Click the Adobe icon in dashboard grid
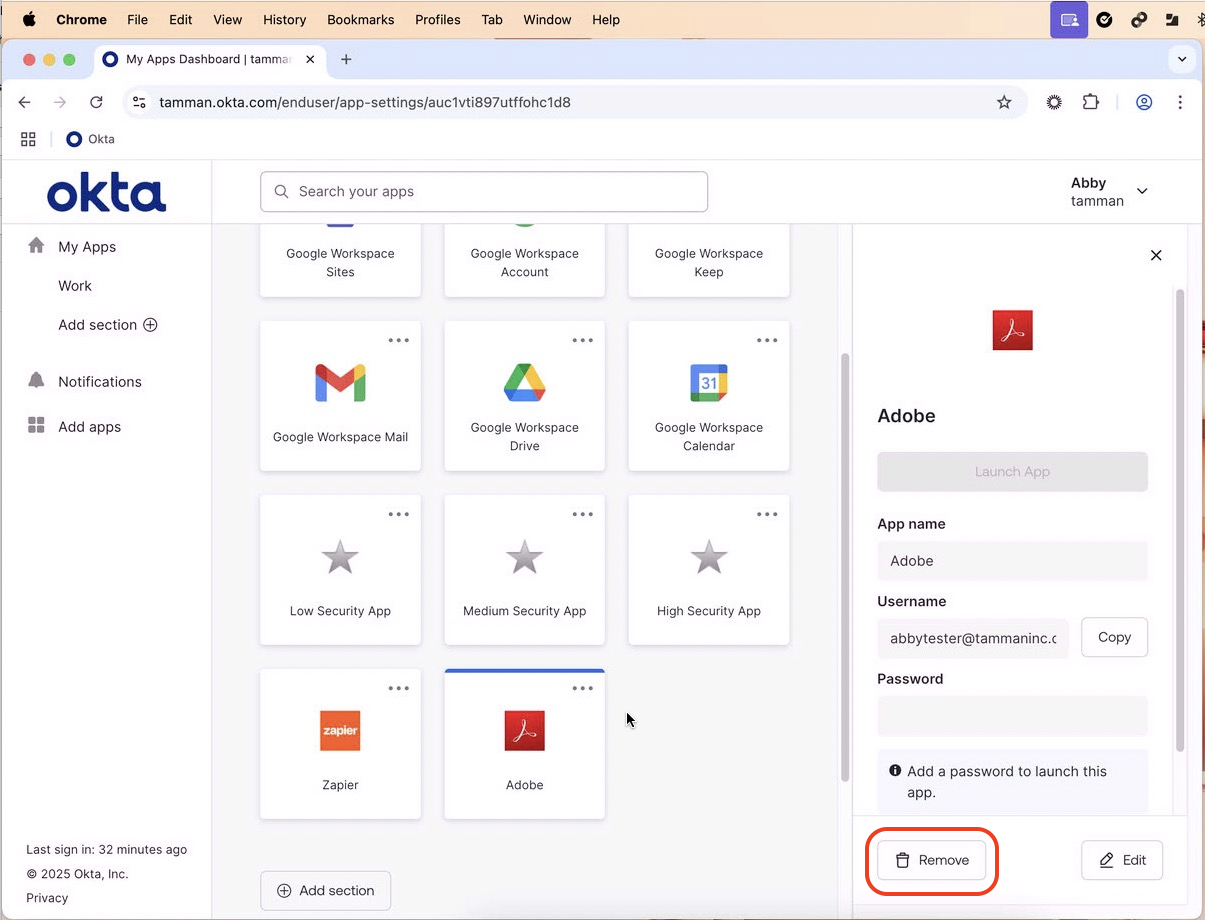Viewport: 1205px width, 920px height. pos(524,731)
